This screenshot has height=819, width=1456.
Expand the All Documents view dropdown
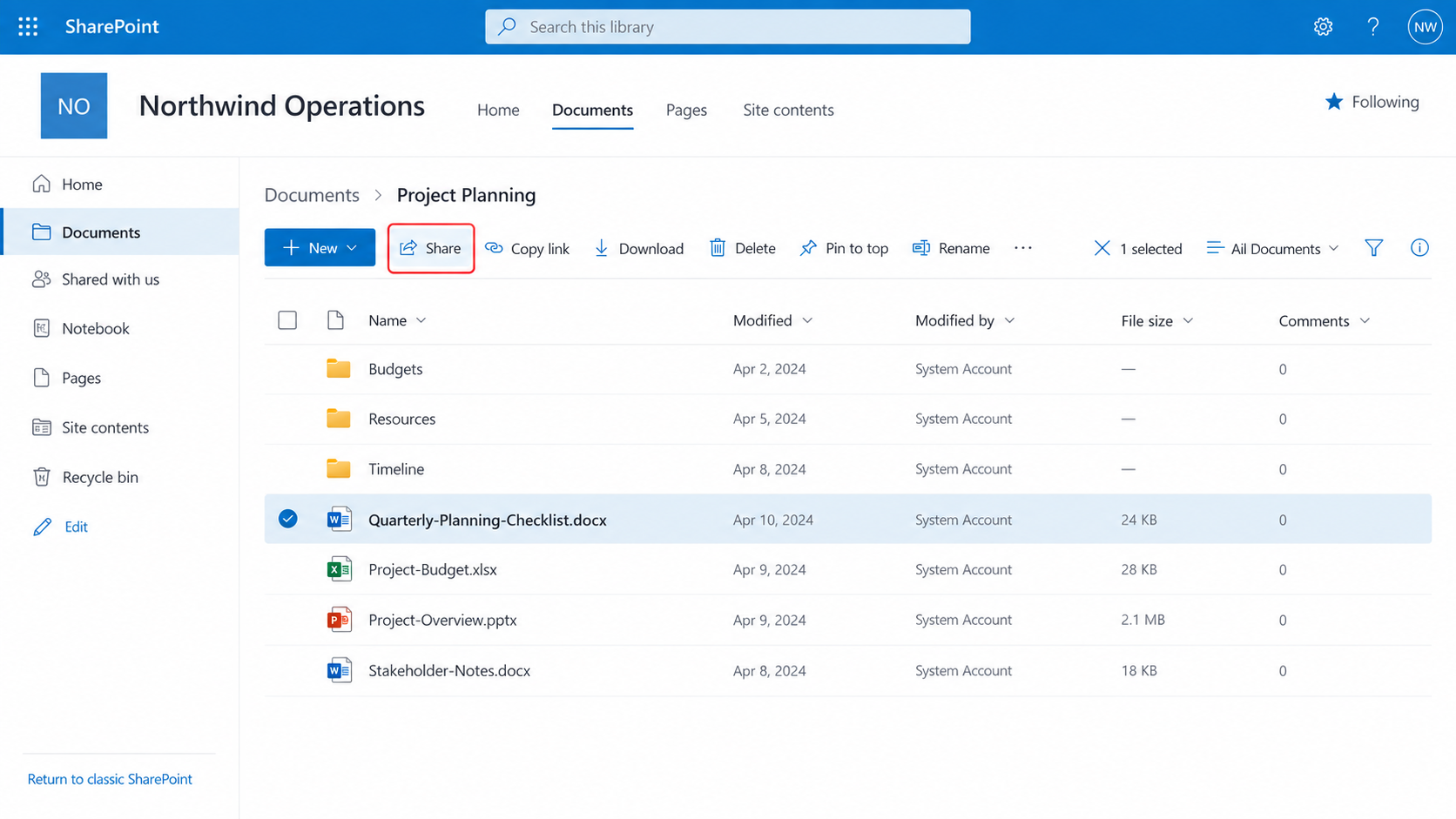tap(1333, 248)
